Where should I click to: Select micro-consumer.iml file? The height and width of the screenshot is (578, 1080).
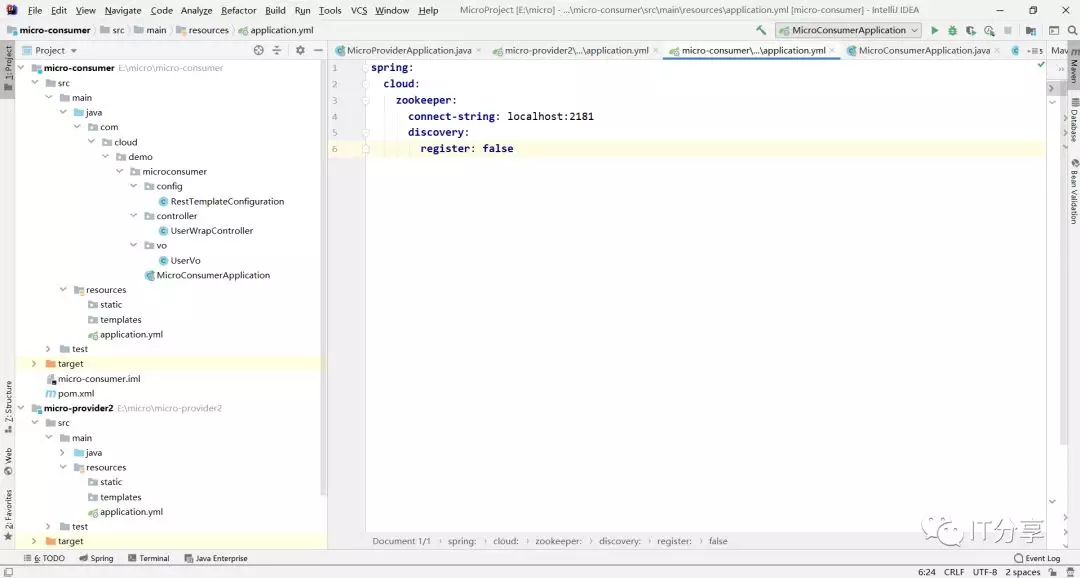[93, 379]
